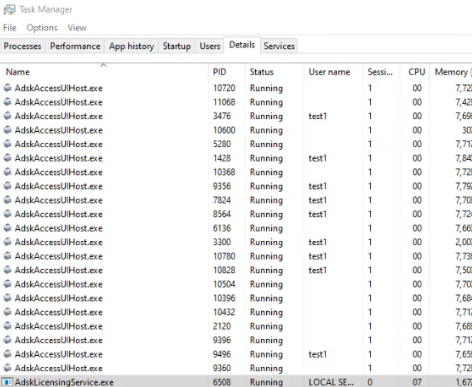Image resolution: width=472 pixels, height=387 pixels.
Task: Switch to the Services tab
Action: coord(279,46)
